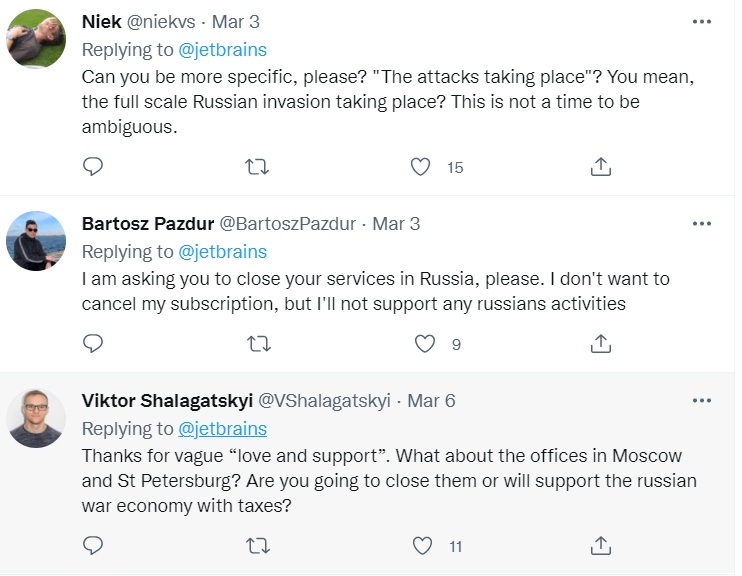Reply to Niek's tweet
The image size is (742, 576).
tap(93, 167)
